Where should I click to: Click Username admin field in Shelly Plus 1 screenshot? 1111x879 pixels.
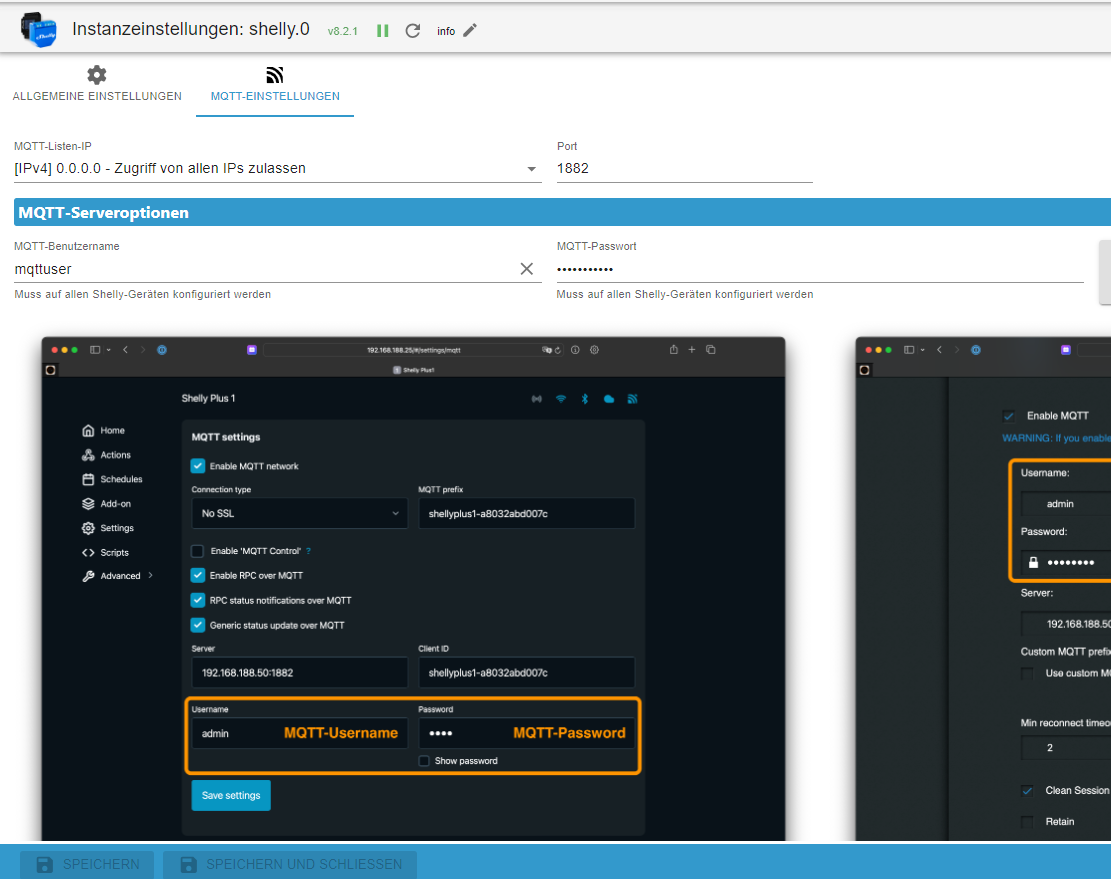300,733
